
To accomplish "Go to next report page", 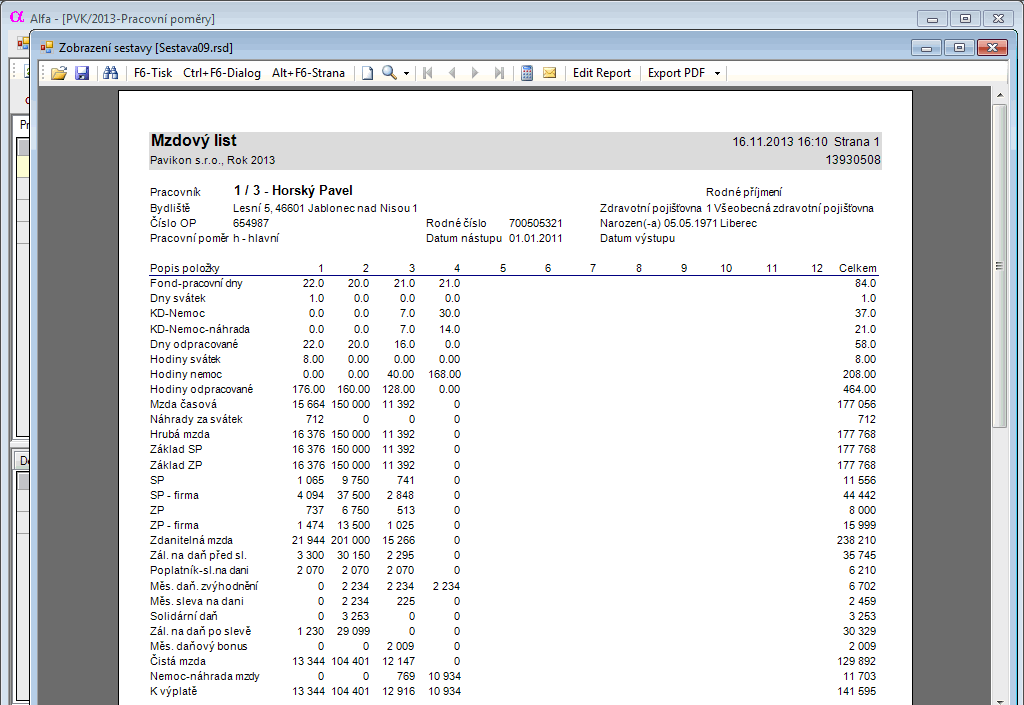I will 475,73.
